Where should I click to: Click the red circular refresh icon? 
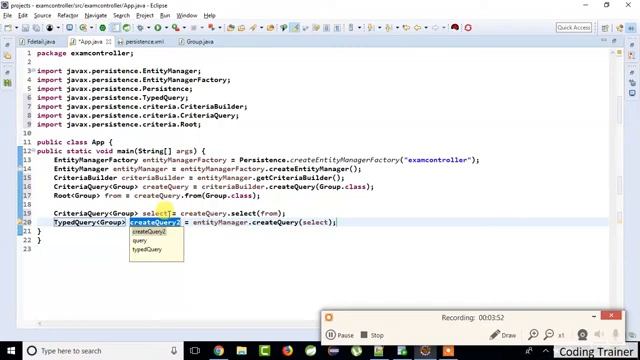(468, 28)
